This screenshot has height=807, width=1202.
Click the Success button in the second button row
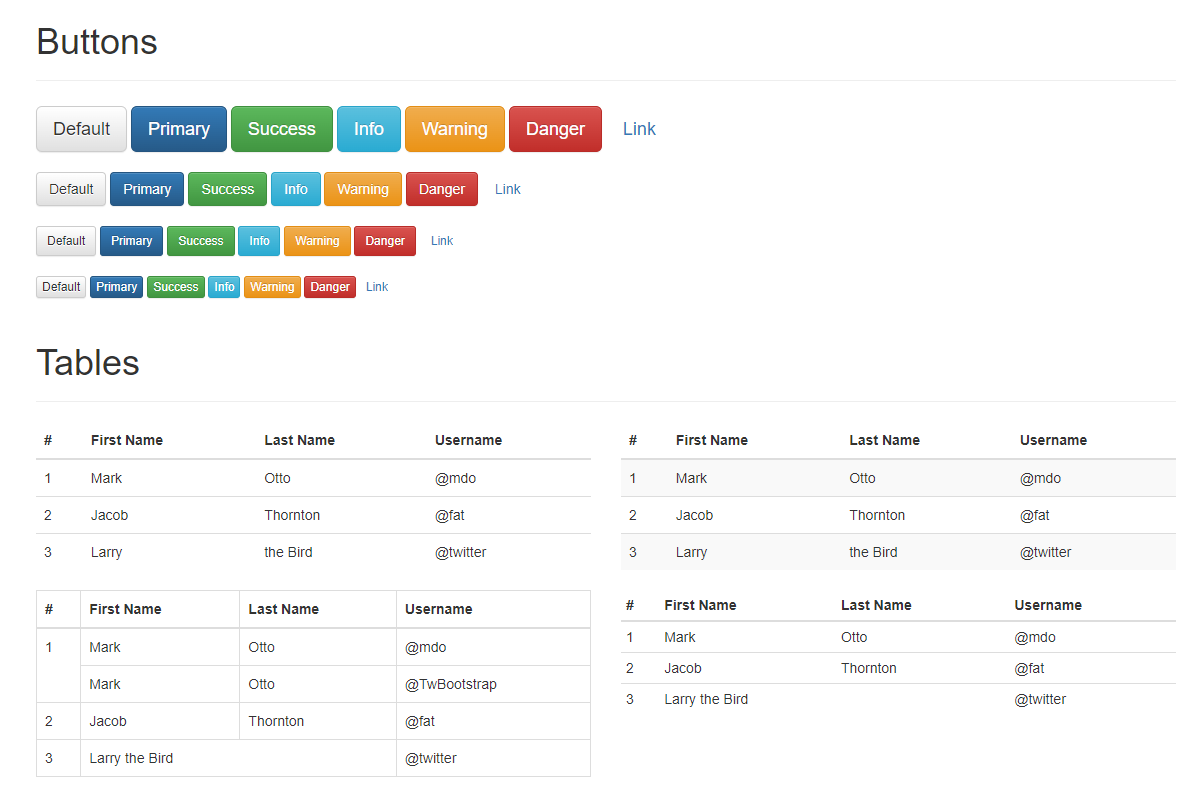pos(228,189)
